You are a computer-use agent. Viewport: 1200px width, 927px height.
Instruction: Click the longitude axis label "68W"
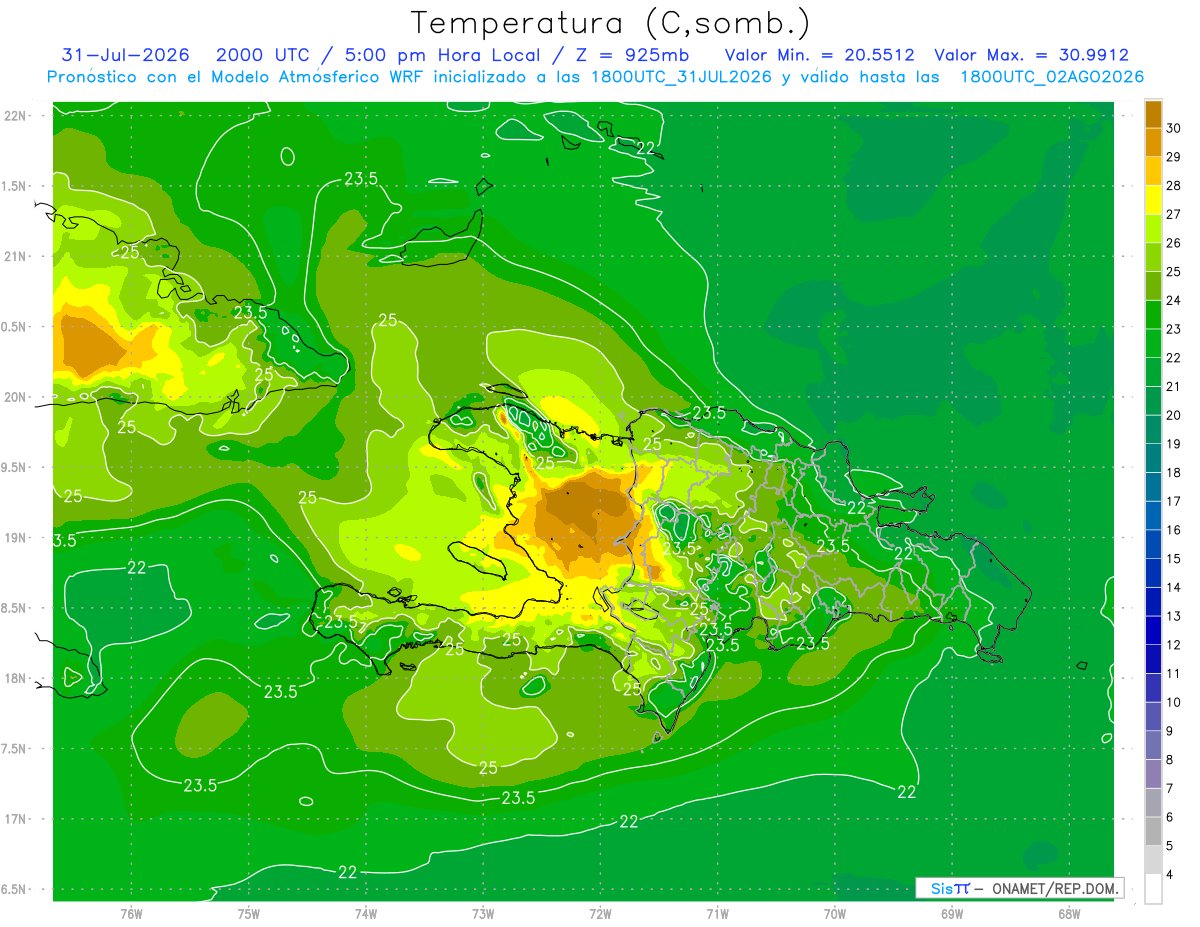[x=1069, y=914]
